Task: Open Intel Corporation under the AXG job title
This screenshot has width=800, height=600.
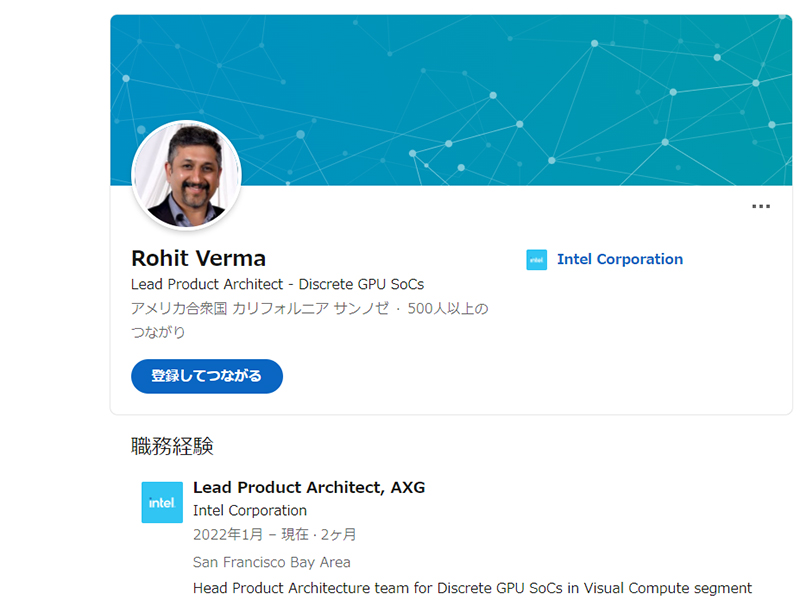Action: pyautogui.click(x=249, y=510)
